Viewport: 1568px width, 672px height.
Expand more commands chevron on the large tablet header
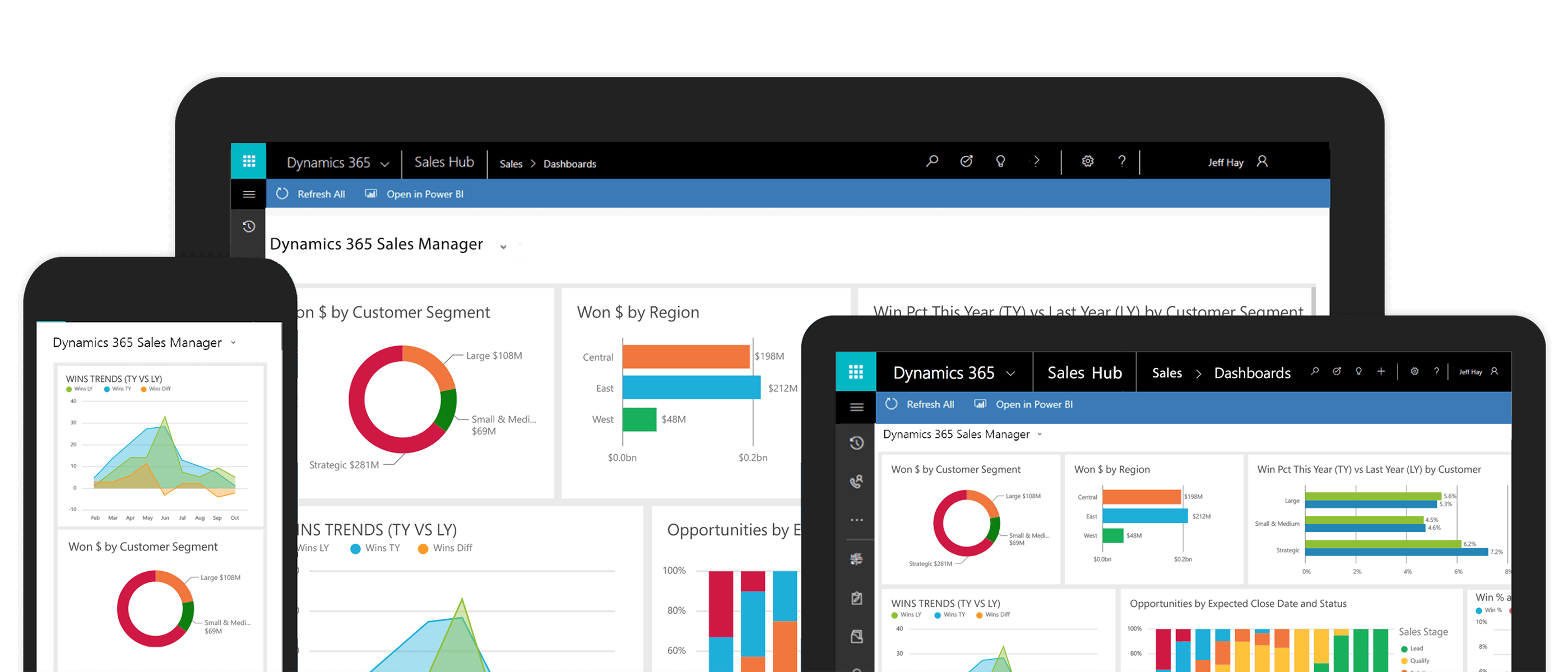1036,161
